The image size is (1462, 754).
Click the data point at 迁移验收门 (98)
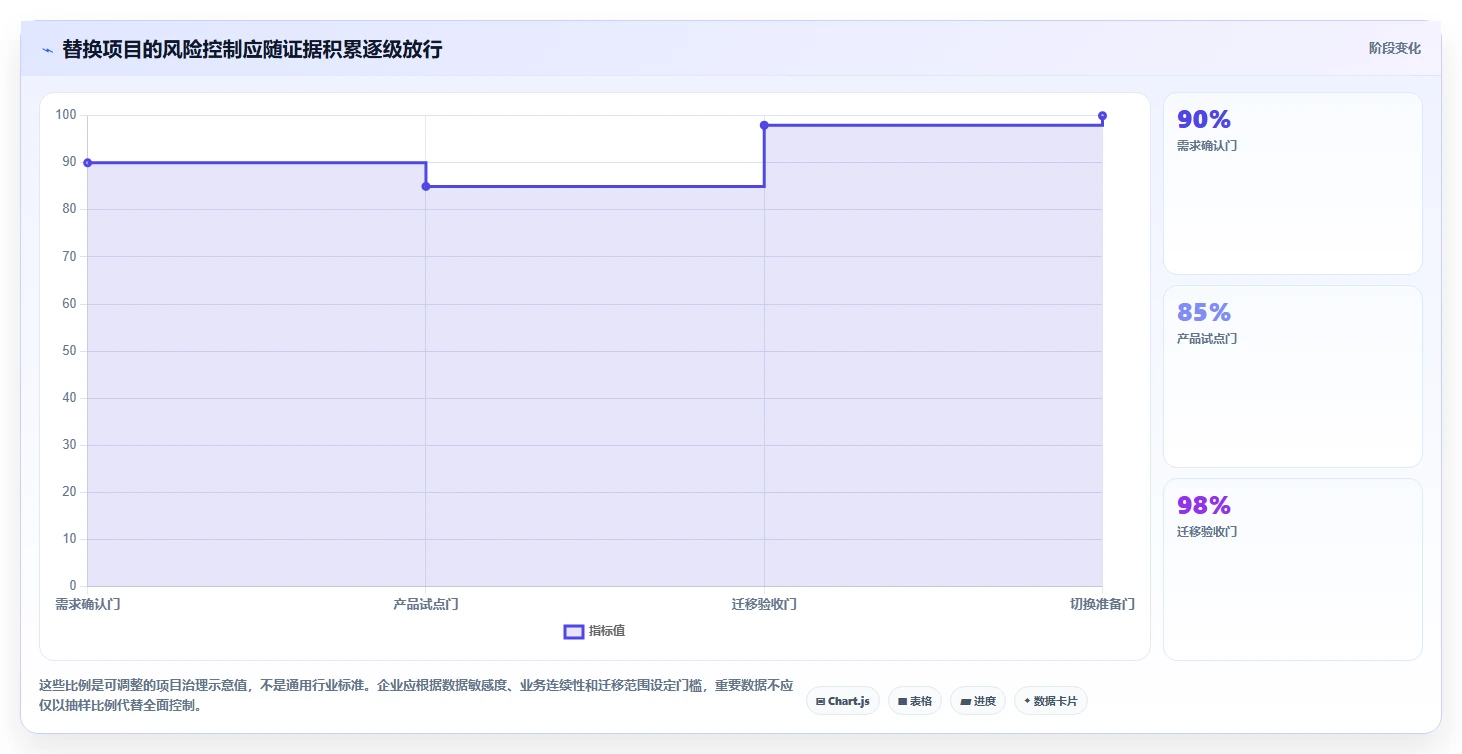click(764, 125)
